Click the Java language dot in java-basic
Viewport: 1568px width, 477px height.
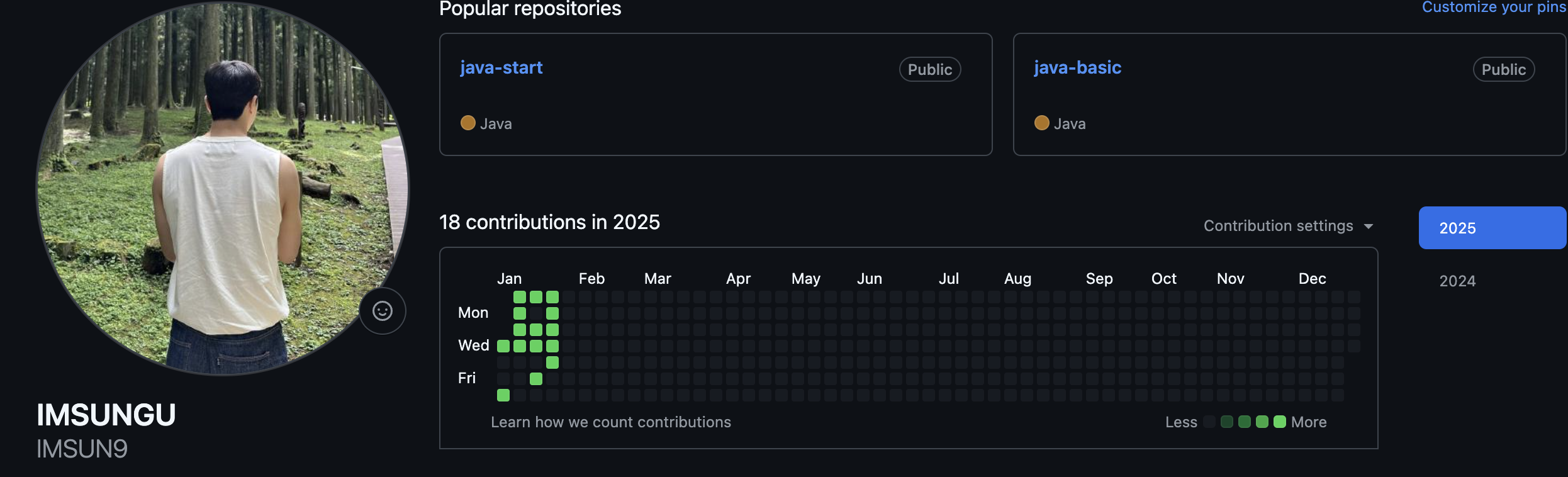click(x=1041, y=123)
